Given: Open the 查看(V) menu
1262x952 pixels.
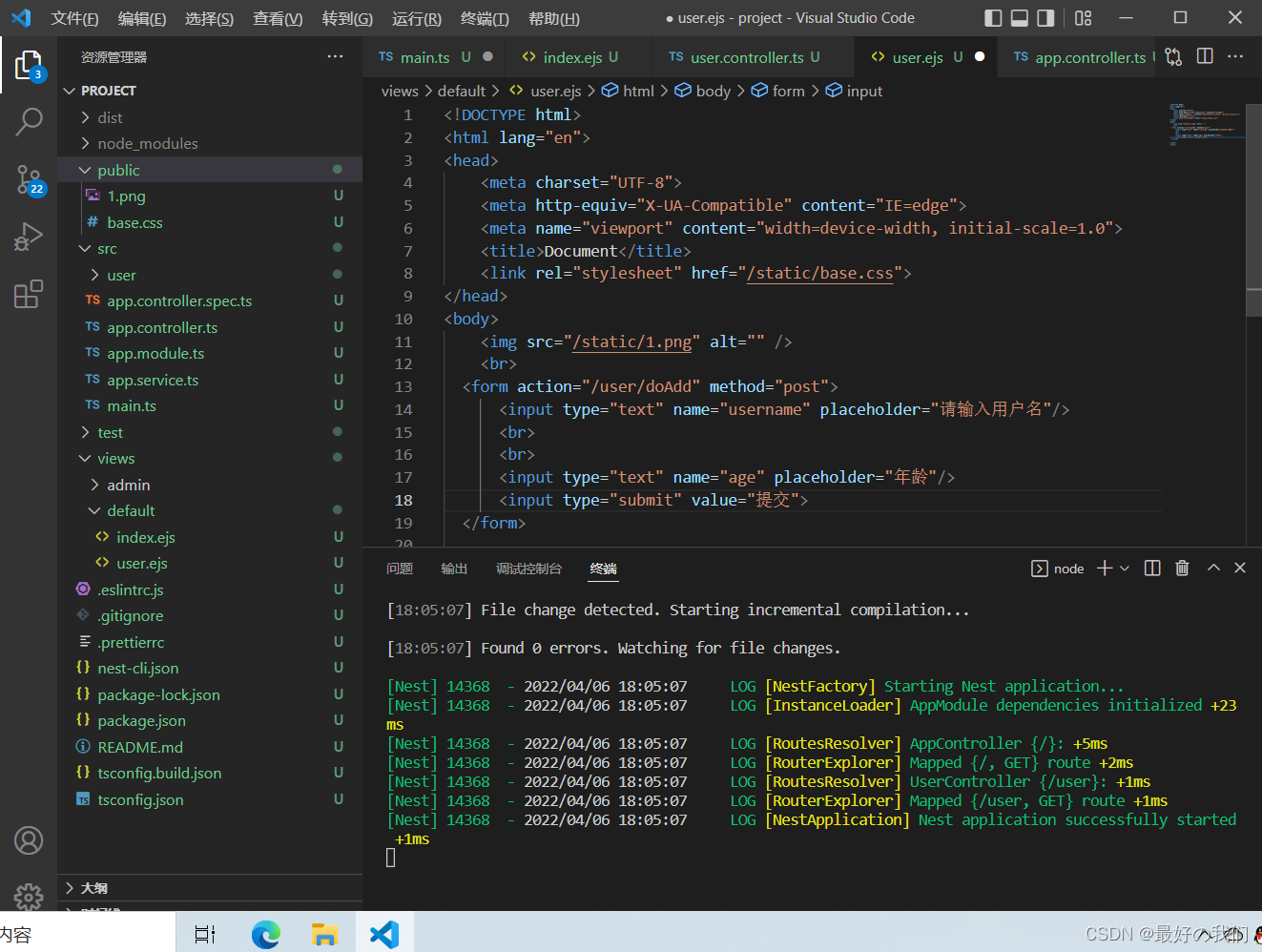Looking at the screenshot, I should point(278,18).
